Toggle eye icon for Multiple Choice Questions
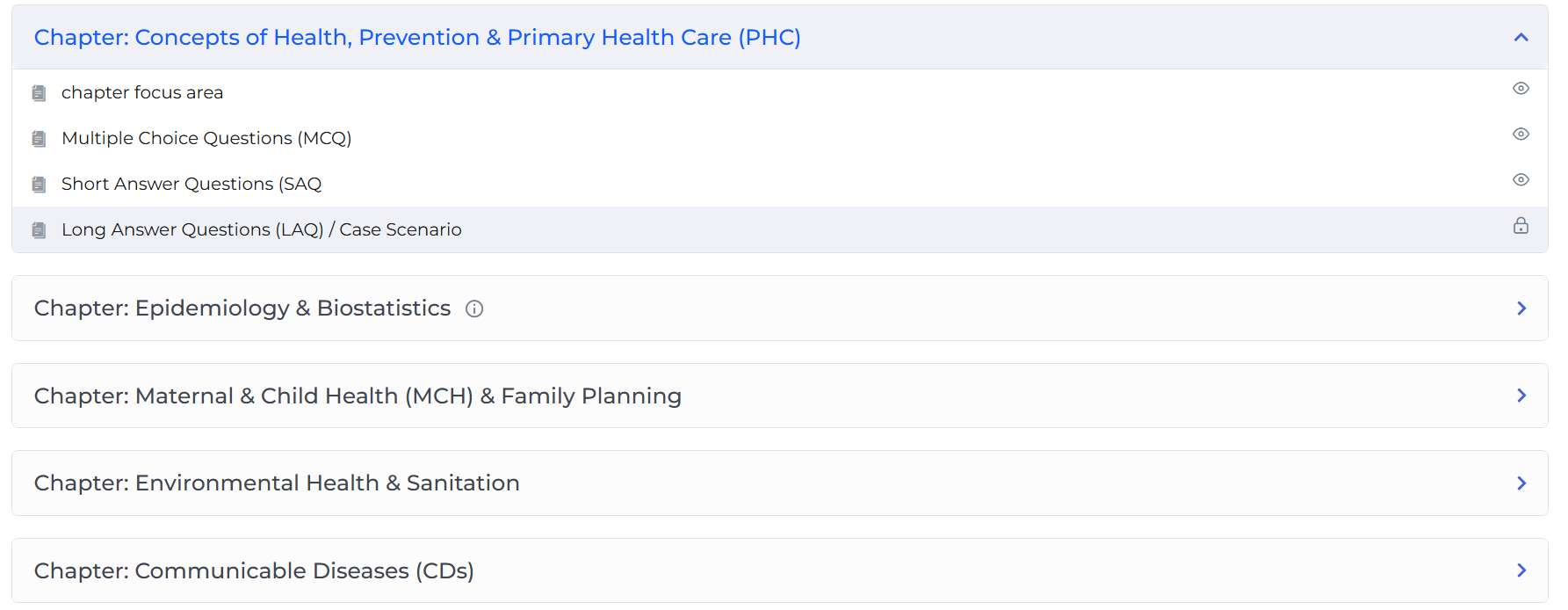Viewport: 1568px width, 610px height. pyautogui.click(x=1521, y=134)
